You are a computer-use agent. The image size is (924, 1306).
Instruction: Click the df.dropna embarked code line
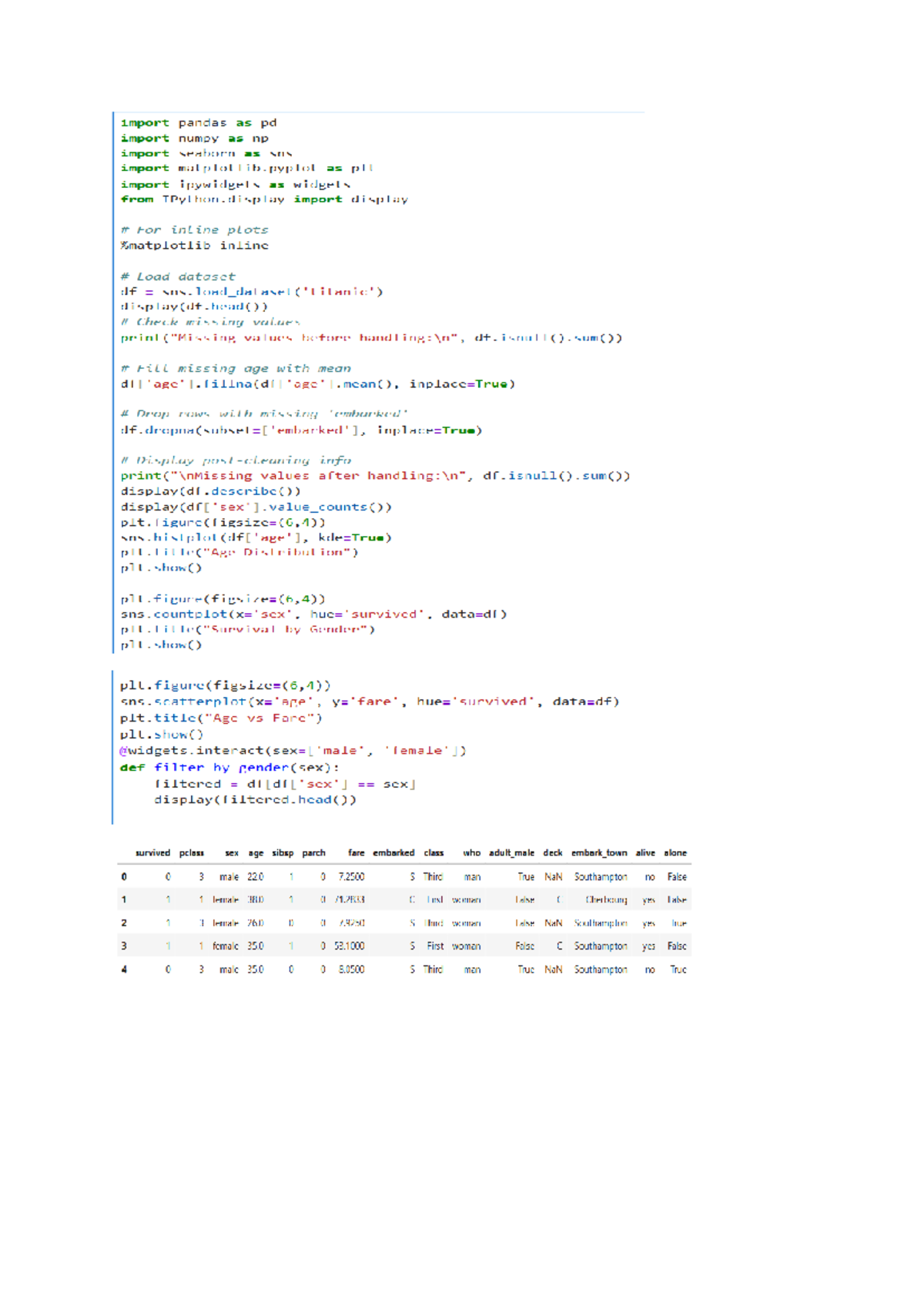(x=301, y=430)
